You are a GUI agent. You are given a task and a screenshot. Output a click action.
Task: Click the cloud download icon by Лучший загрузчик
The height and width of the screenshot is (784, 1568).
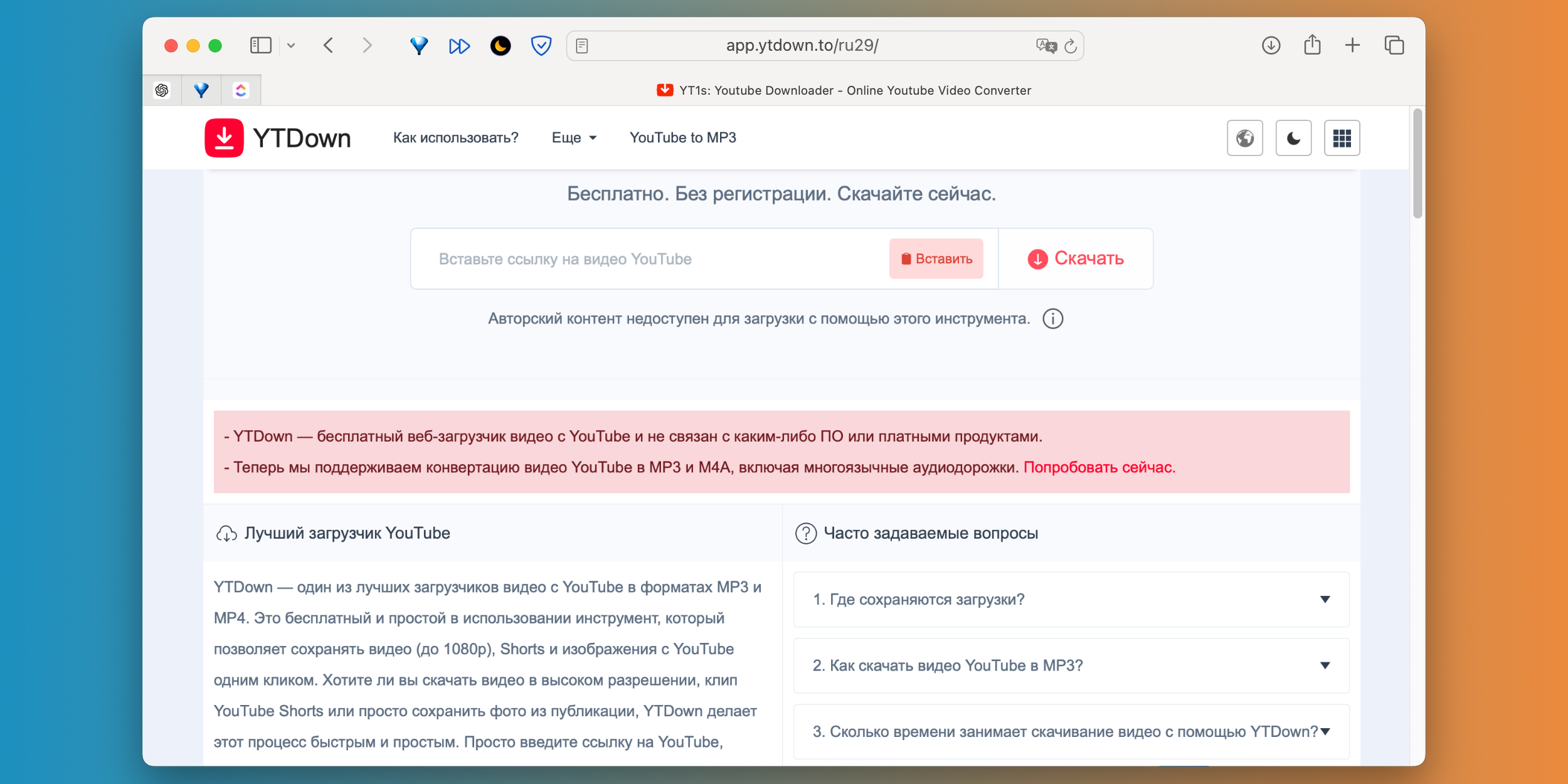click(x=226, y=533)
